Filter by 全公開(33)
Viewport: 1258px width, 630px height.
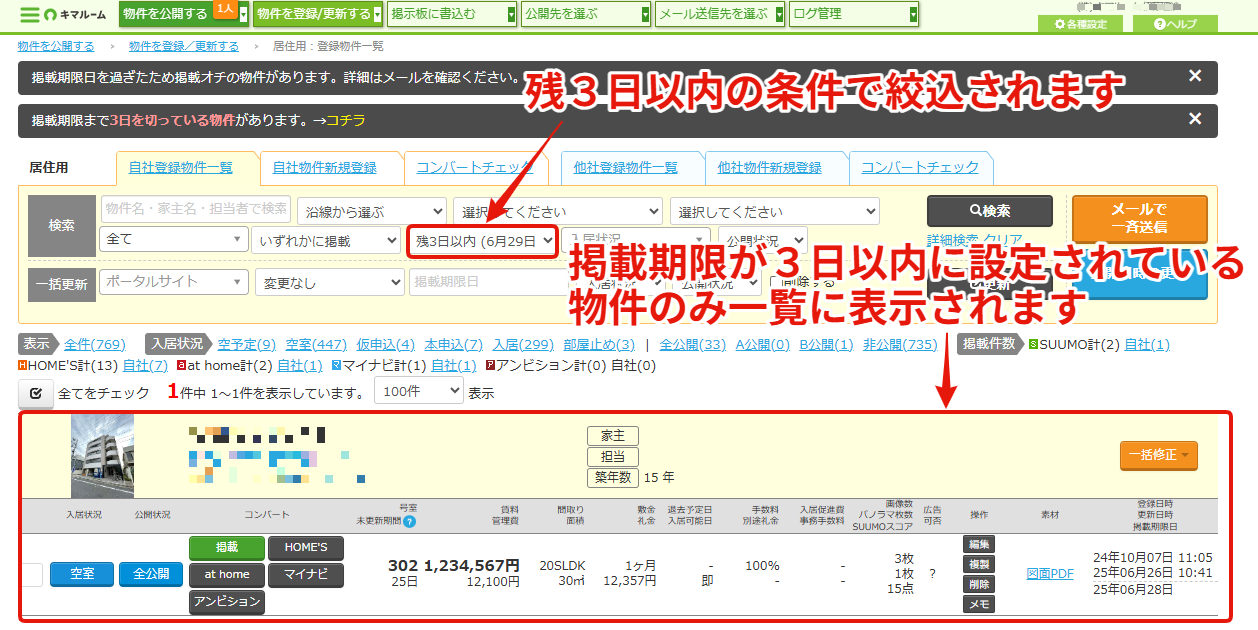(693, 345)
